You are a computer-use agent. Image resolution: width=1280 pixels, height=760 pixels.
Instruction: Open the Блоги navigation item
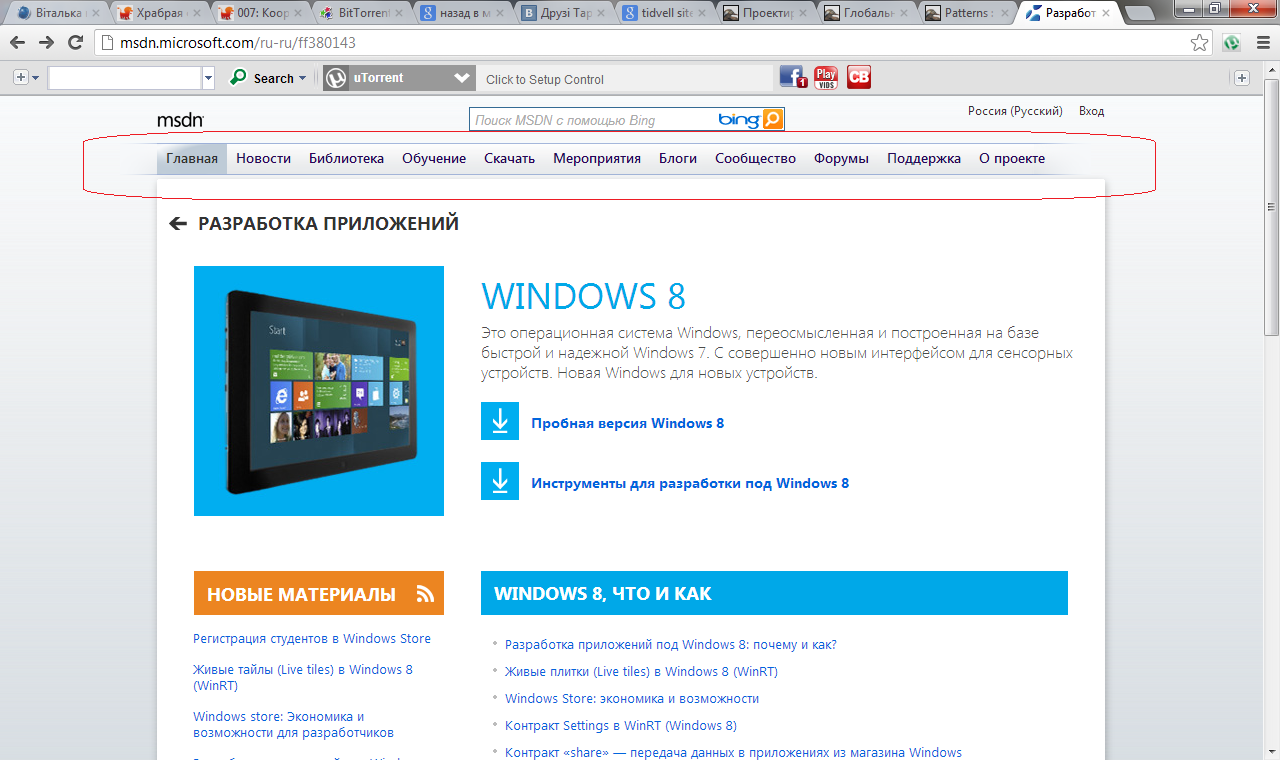678,158
